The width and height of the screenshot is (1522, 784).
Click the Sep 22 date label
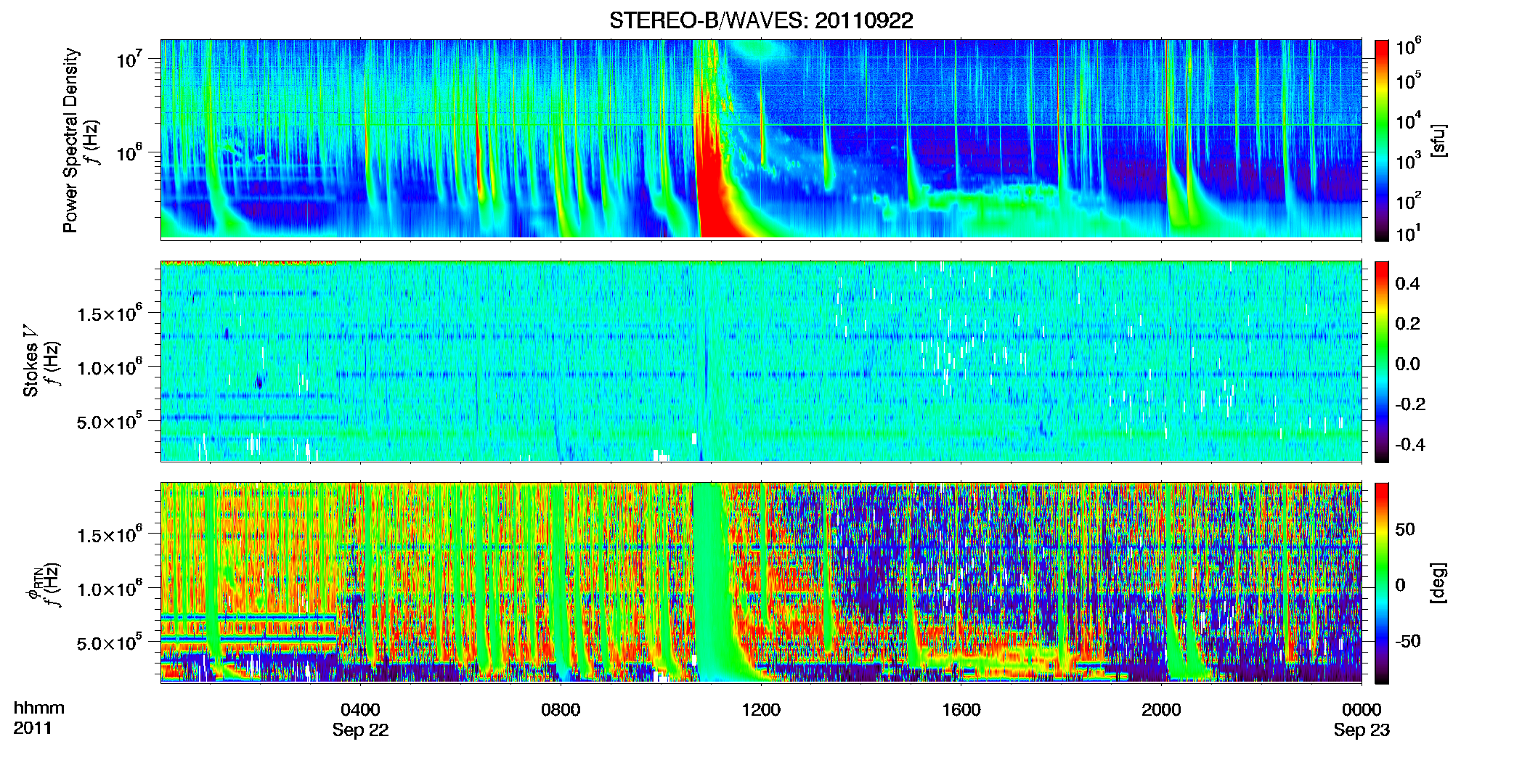pos(360,730)
